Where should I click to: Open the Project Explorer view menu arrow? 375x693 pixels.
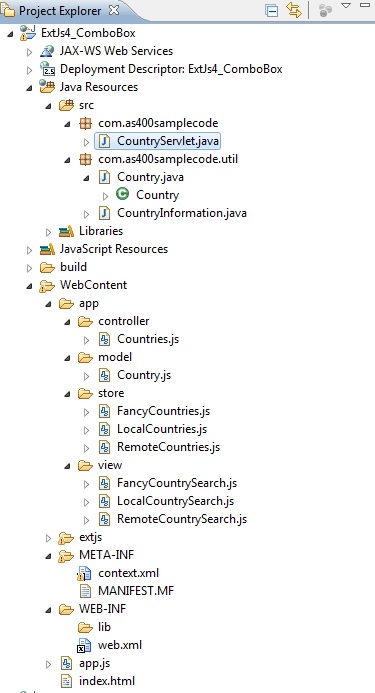[346, 6]
